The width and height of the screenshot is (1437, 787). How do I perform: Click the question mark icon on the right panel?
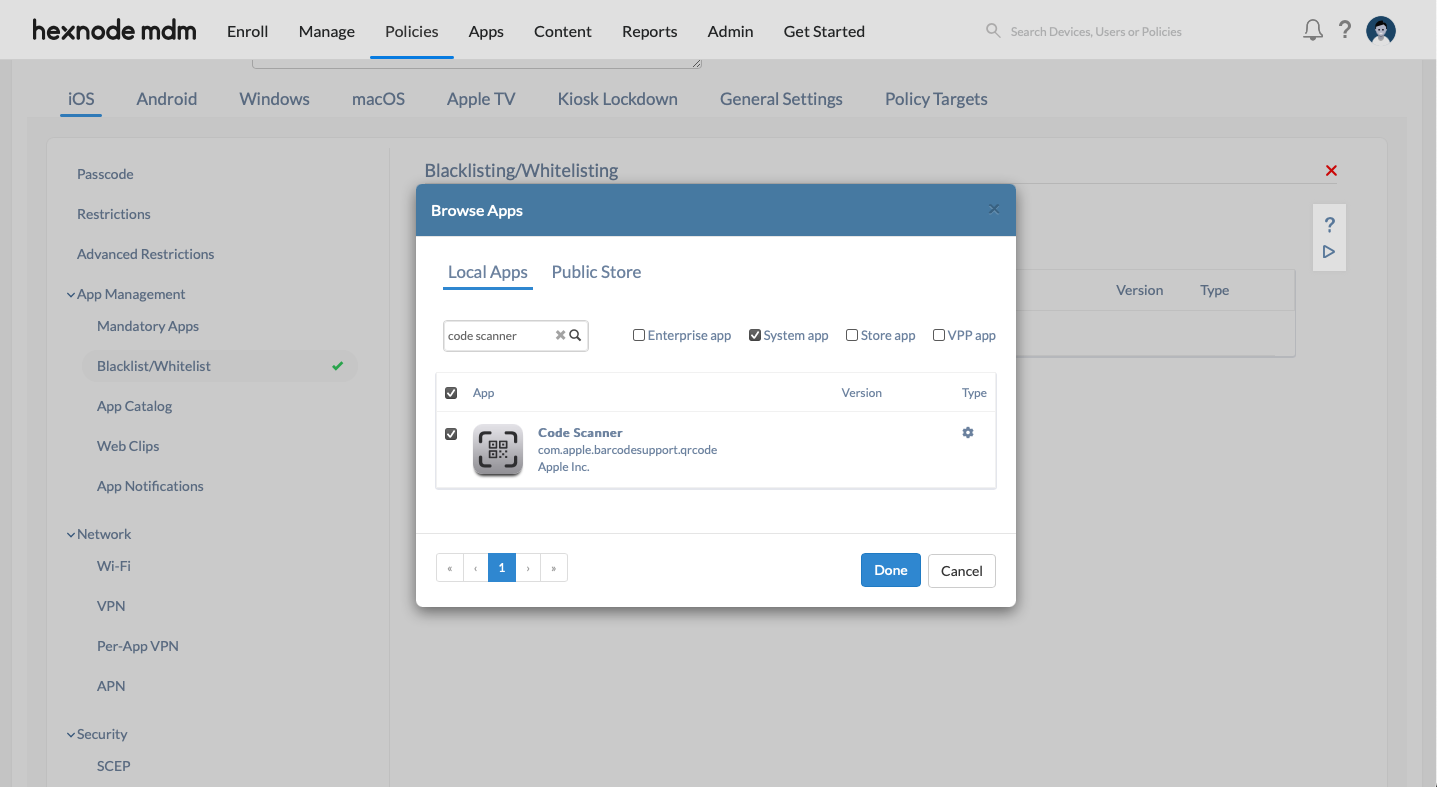[1329, 224]
